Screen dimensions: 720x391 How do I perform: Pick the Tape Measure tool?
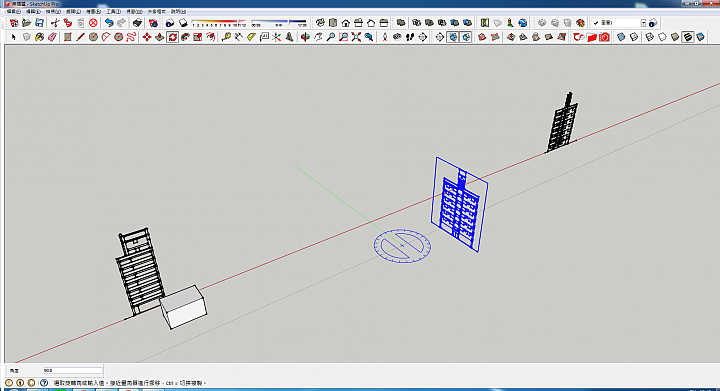click(226, 37)
